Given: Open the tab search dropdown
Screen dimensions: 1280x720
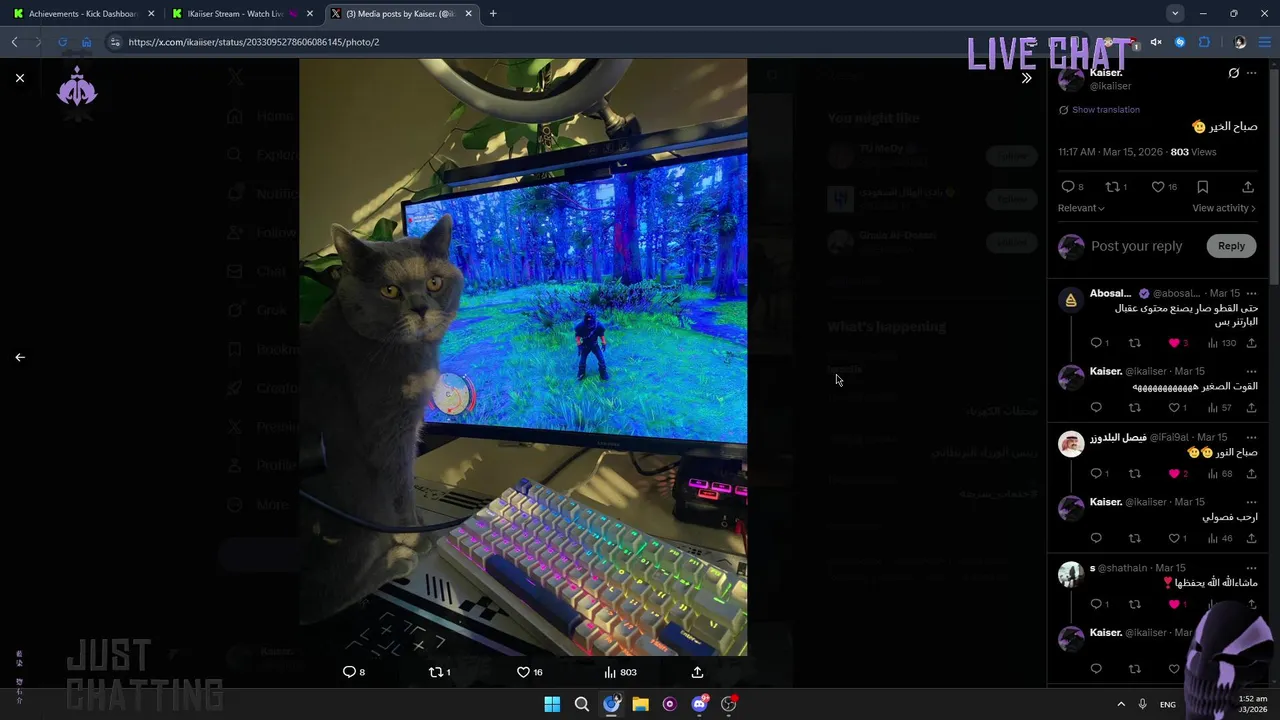Looking at the screenshot, I should pos(1175,13).
